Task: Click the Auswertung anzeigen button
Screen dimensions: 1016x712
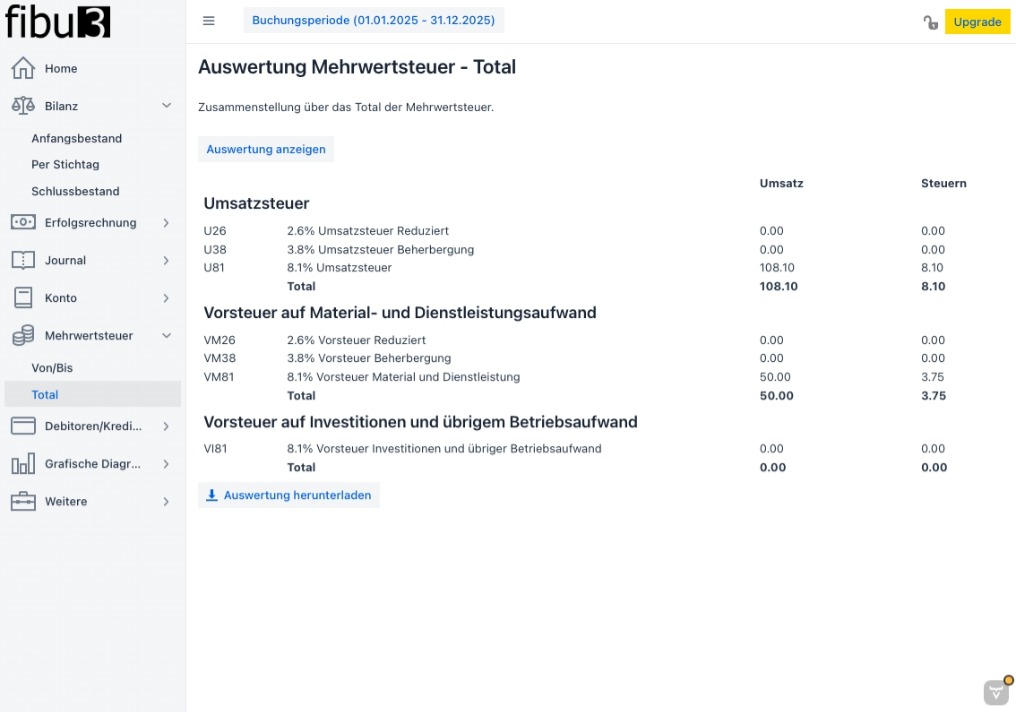Action: [x=265, y=148]
